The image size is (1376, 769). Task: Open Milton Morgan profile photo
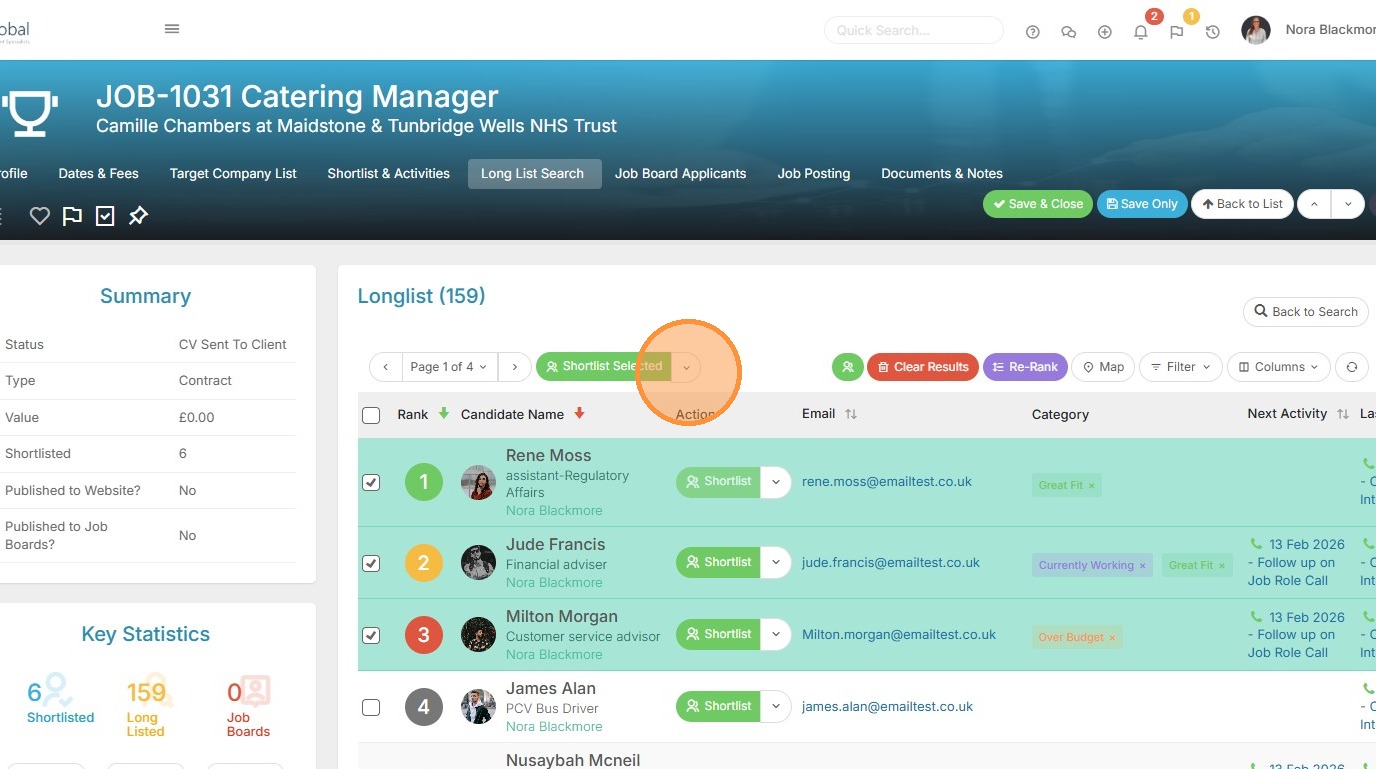click(478, 635)
